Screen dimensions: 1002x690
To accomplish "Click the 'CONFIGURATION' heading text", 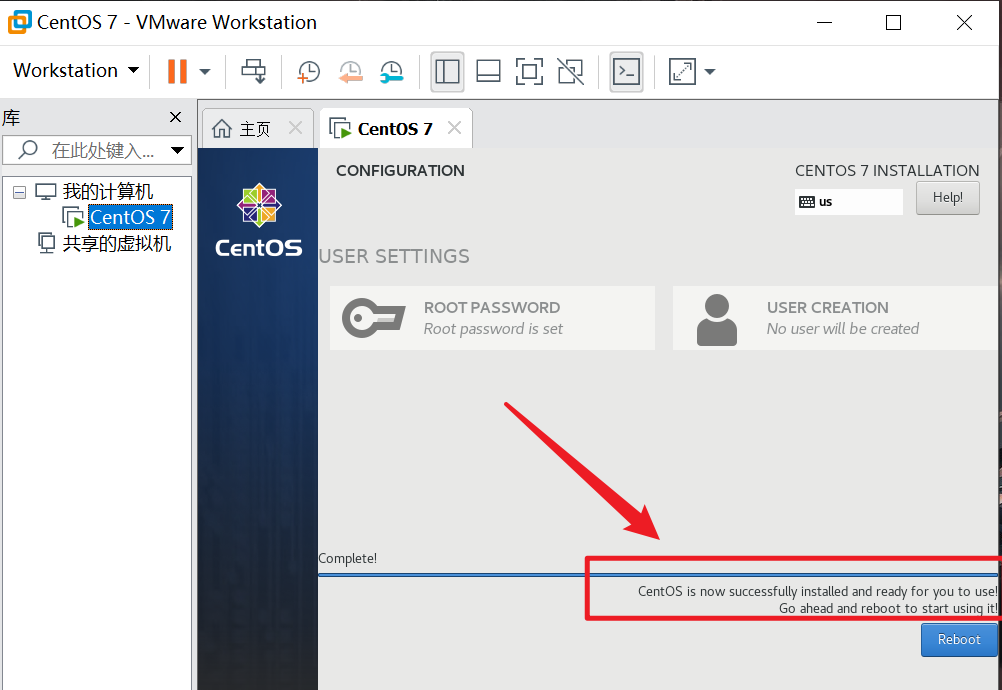I will 400,171.
